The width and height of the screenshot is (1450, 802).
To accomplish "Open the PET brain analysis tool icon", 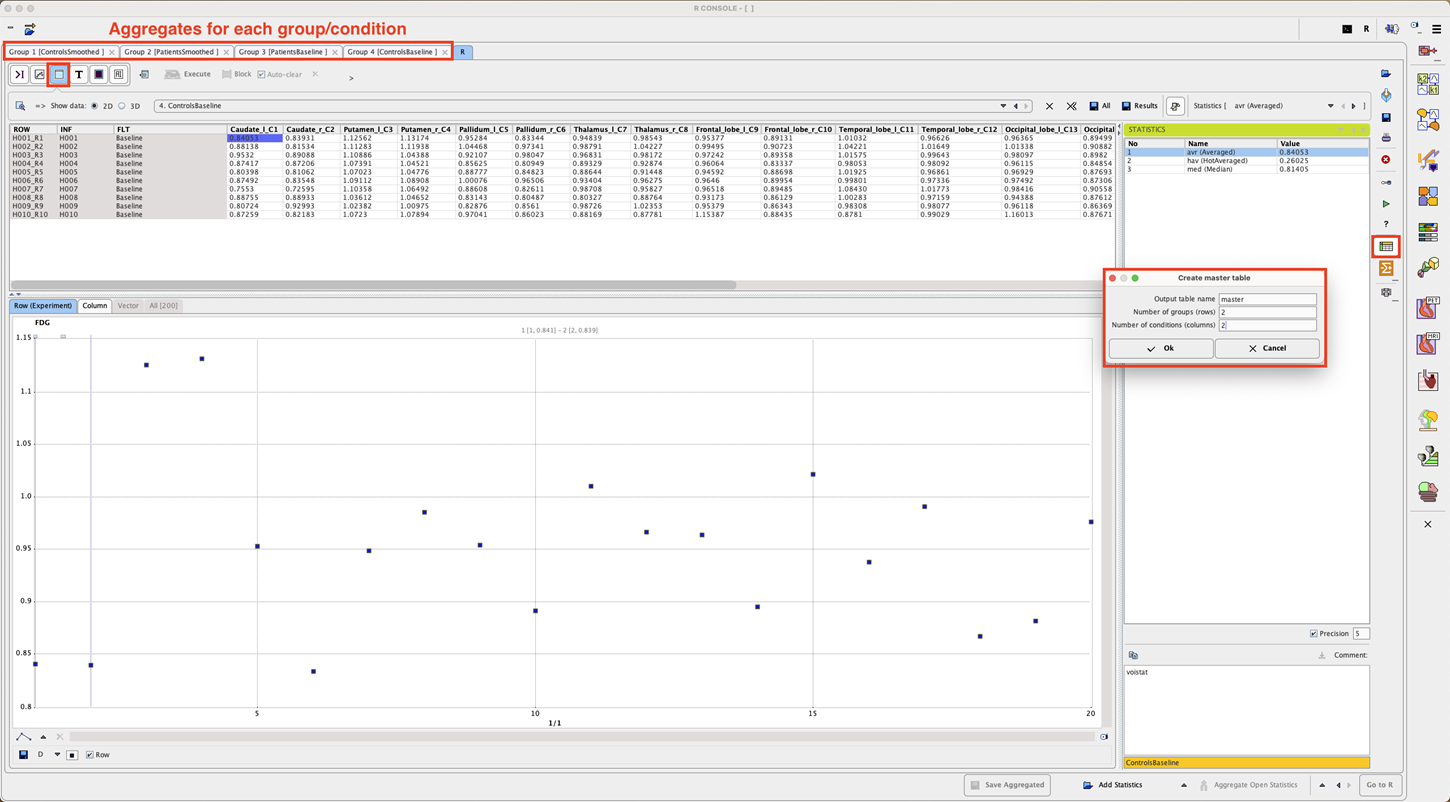I will [x=1428, y=308].
